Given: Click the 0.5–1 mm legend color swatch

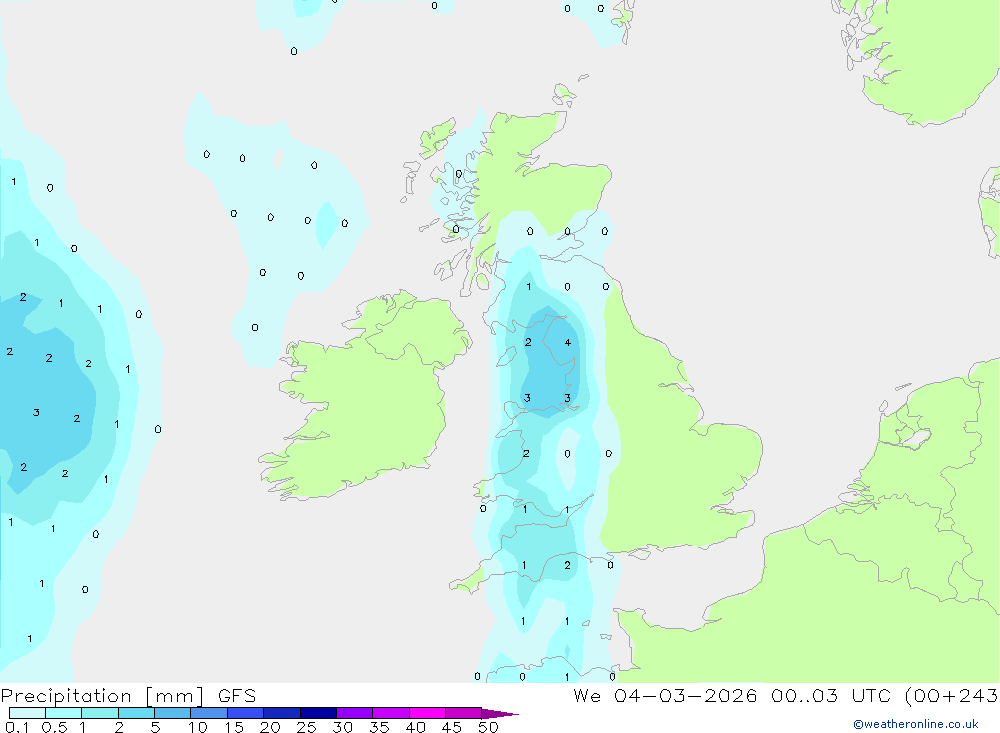Looking at the screenshot, I should click(x=64, y=713).
